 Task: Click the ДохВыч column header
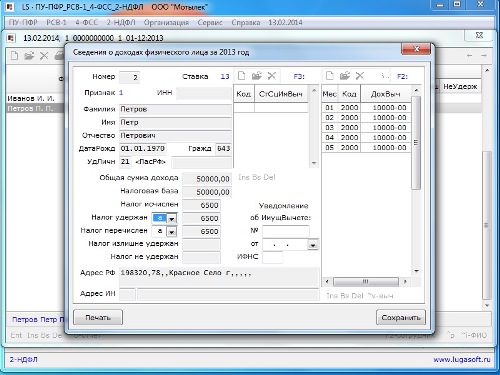pos(386,94)
